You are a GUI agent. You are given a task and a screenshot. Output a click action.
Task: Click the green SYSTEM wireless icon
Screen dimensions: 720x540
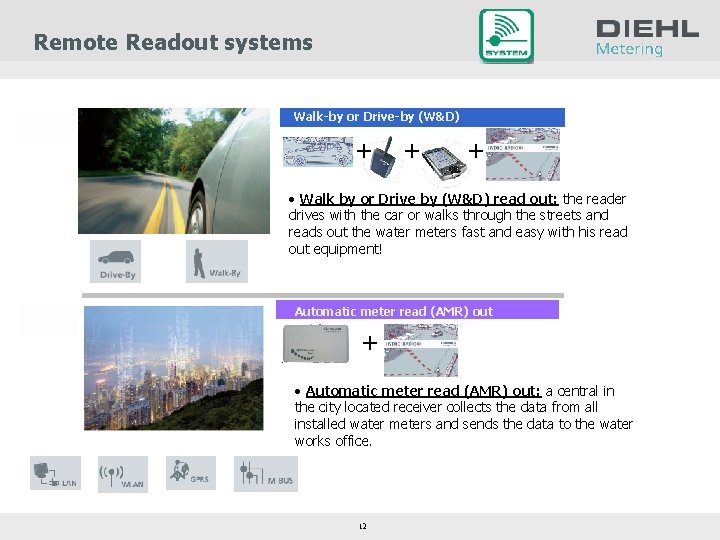pos(506,36)
